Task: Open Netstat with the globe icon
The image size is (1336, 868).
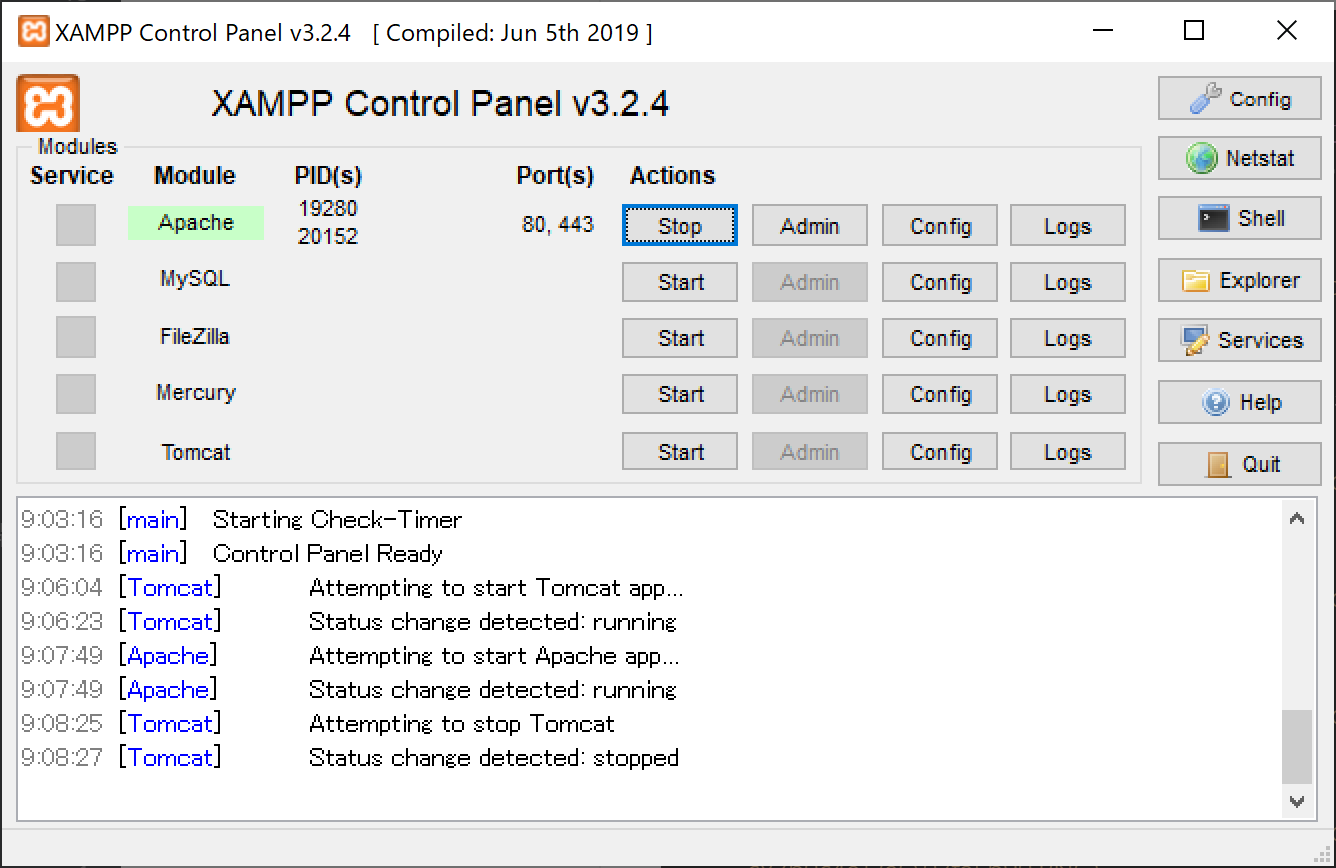Action: point(1240,158)
